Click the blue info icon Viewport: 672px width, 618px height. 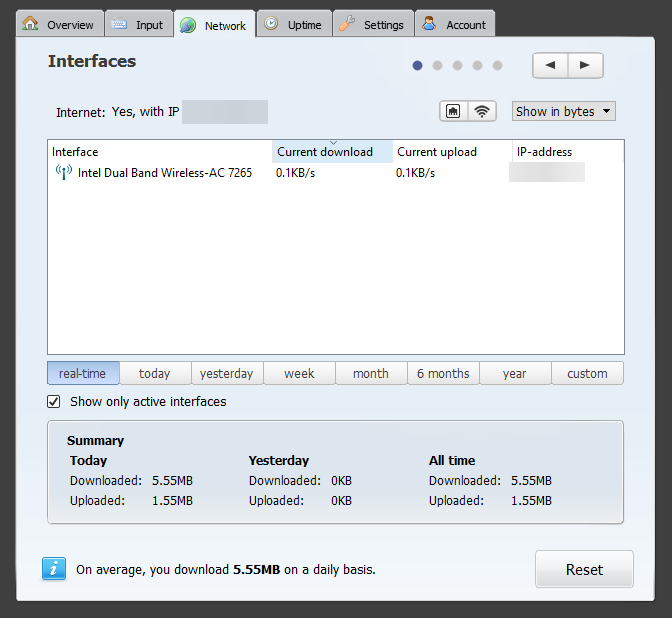point(54,569)
